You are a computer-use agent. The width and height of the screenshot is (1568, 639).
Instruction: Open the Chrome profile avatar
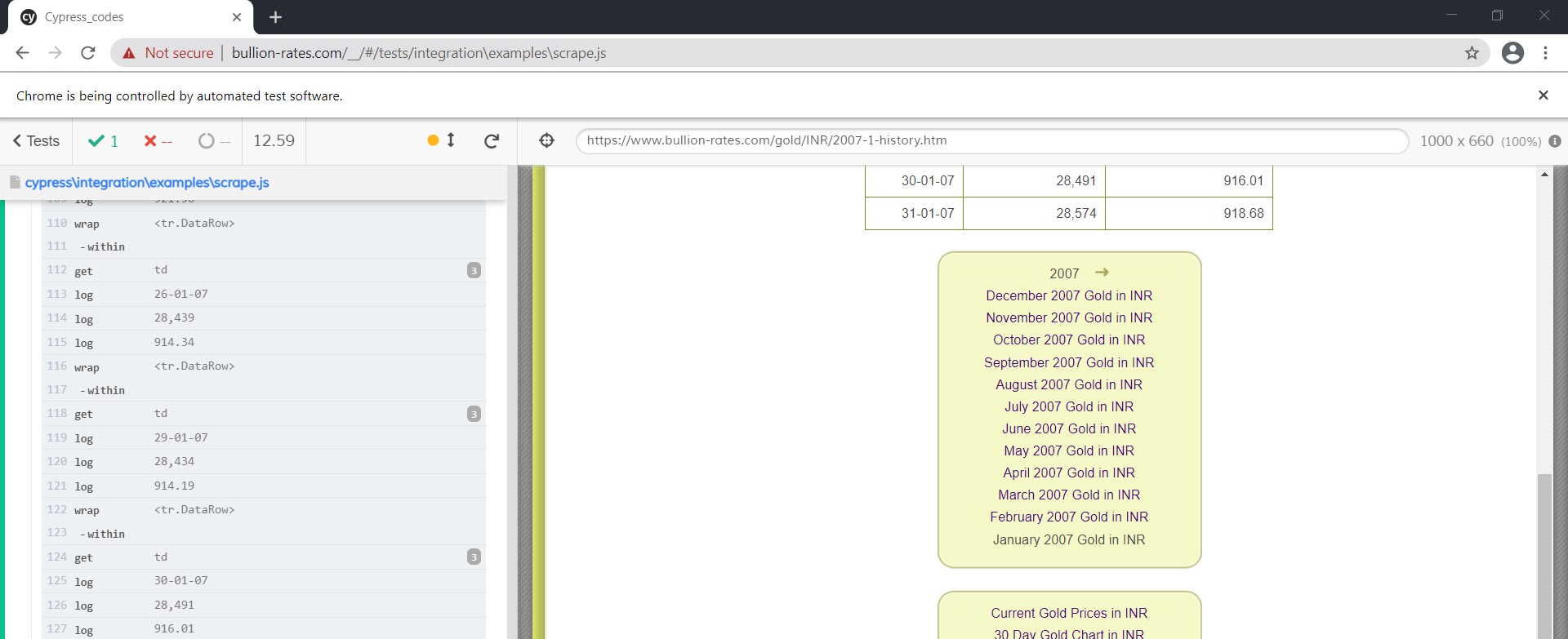(x=1512, y=53)
